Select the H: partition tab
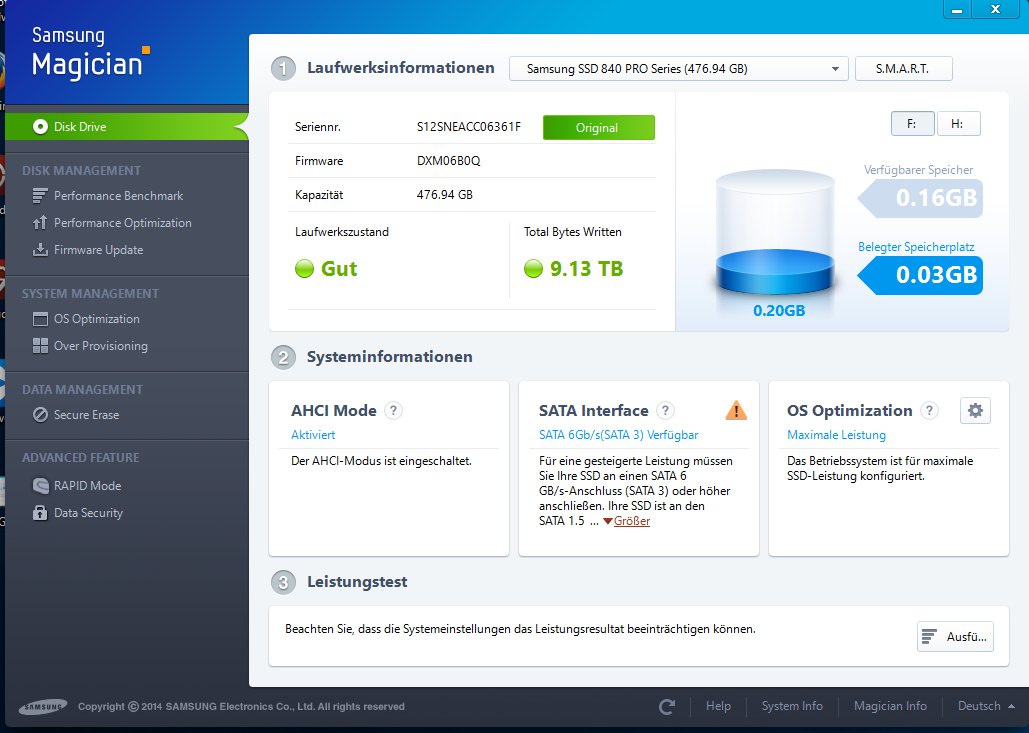 (x=958, y=123)
